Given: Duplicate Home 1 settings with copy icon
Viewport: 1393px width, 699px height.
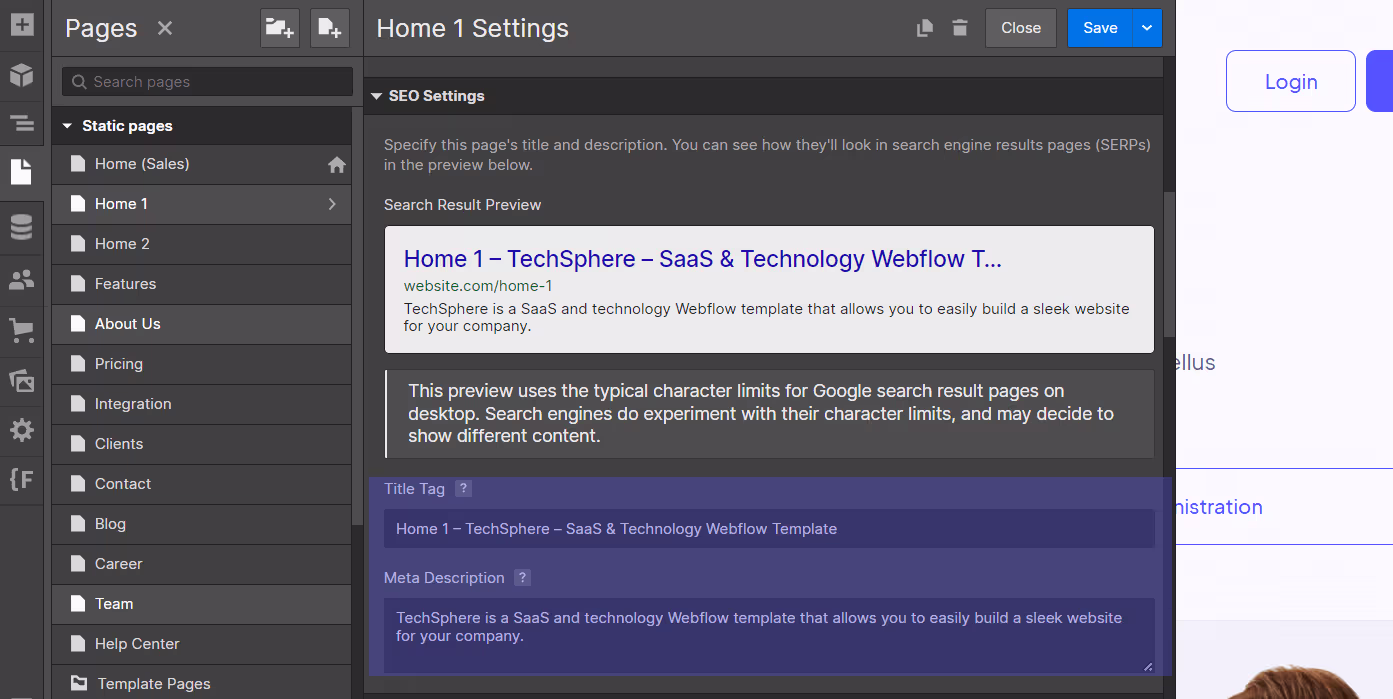Looking at the screenshot, I should [x=922, y=28].
